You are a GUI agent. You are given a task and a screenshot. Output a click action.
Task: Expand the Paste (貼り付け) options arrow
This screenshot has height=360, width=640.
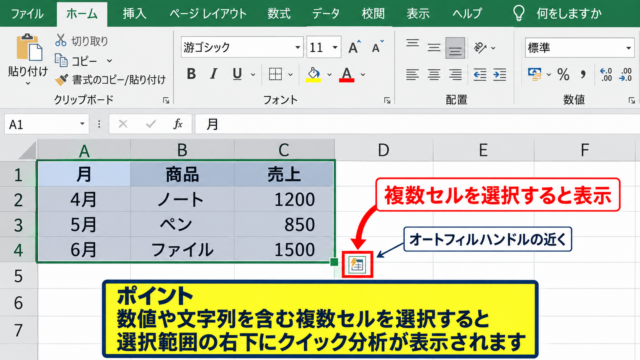click(28, 84)
